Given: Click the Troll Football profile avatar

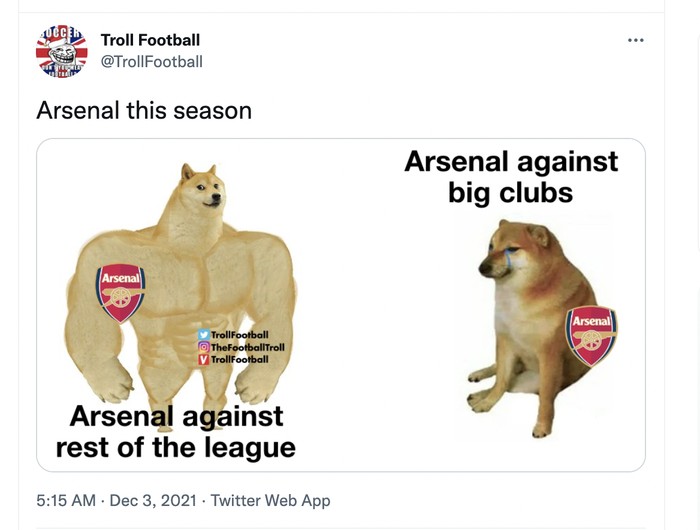Looking at the screenshot, I should click(x=62, y=52).
